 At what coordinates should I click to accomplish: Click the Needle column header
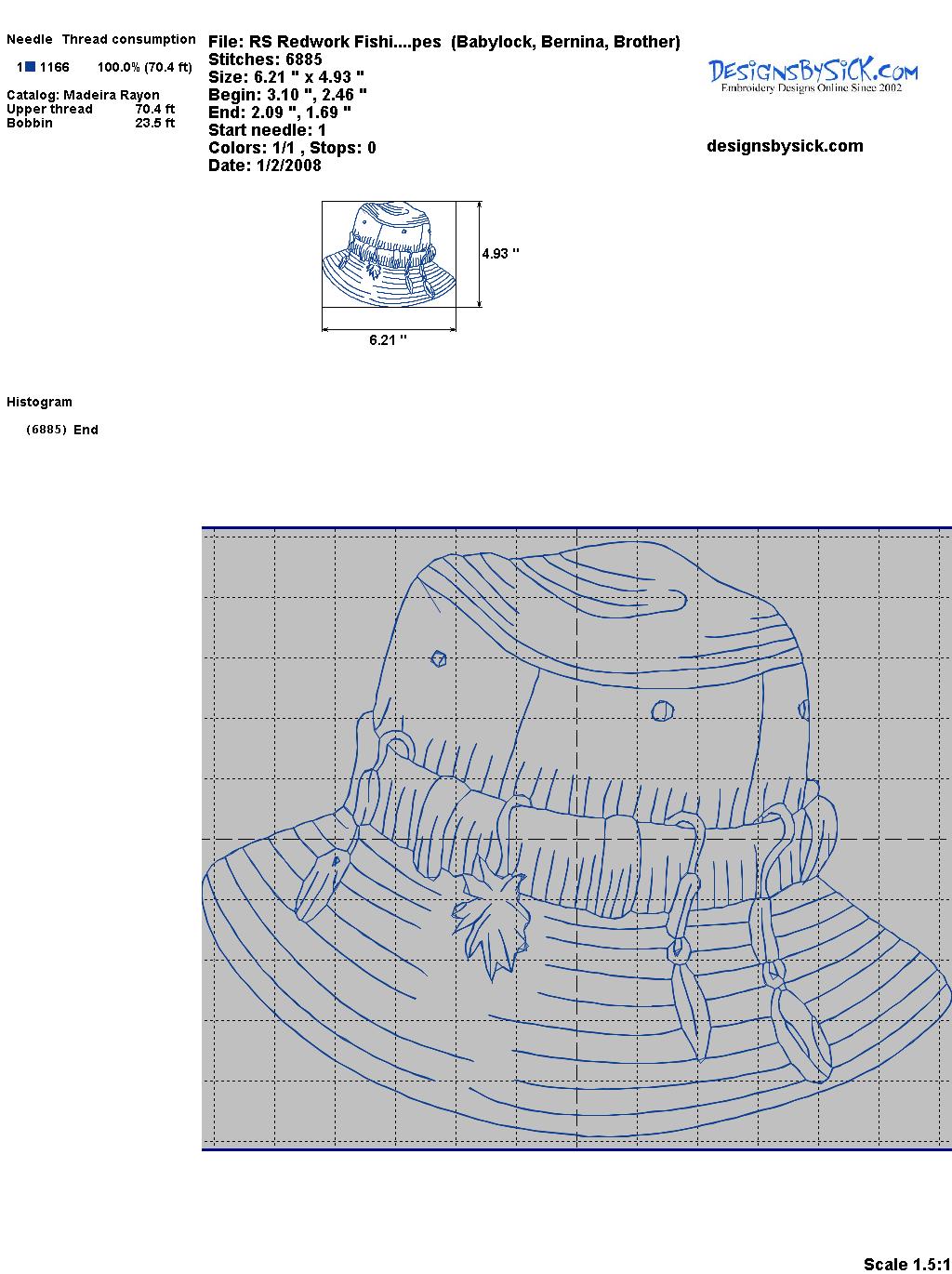pyautogui.click(x=30, y=39)
